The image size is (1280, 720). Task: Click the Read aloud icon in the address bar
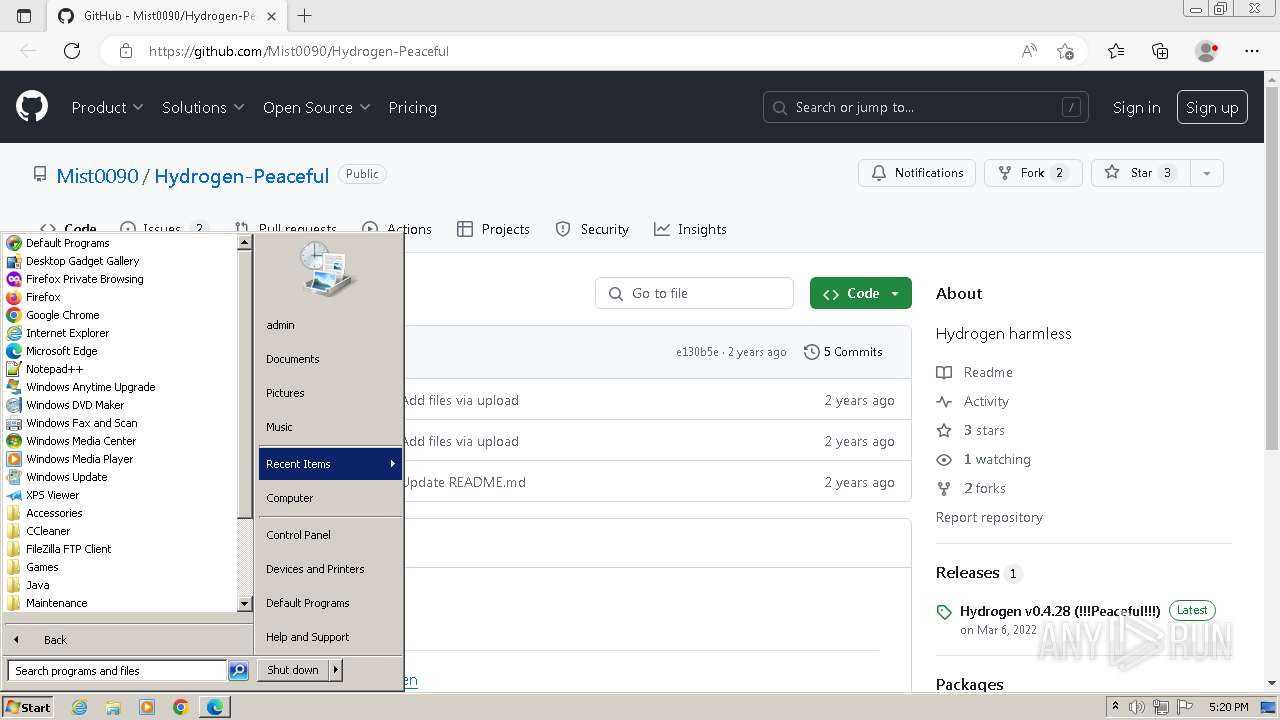(1029, 51)
